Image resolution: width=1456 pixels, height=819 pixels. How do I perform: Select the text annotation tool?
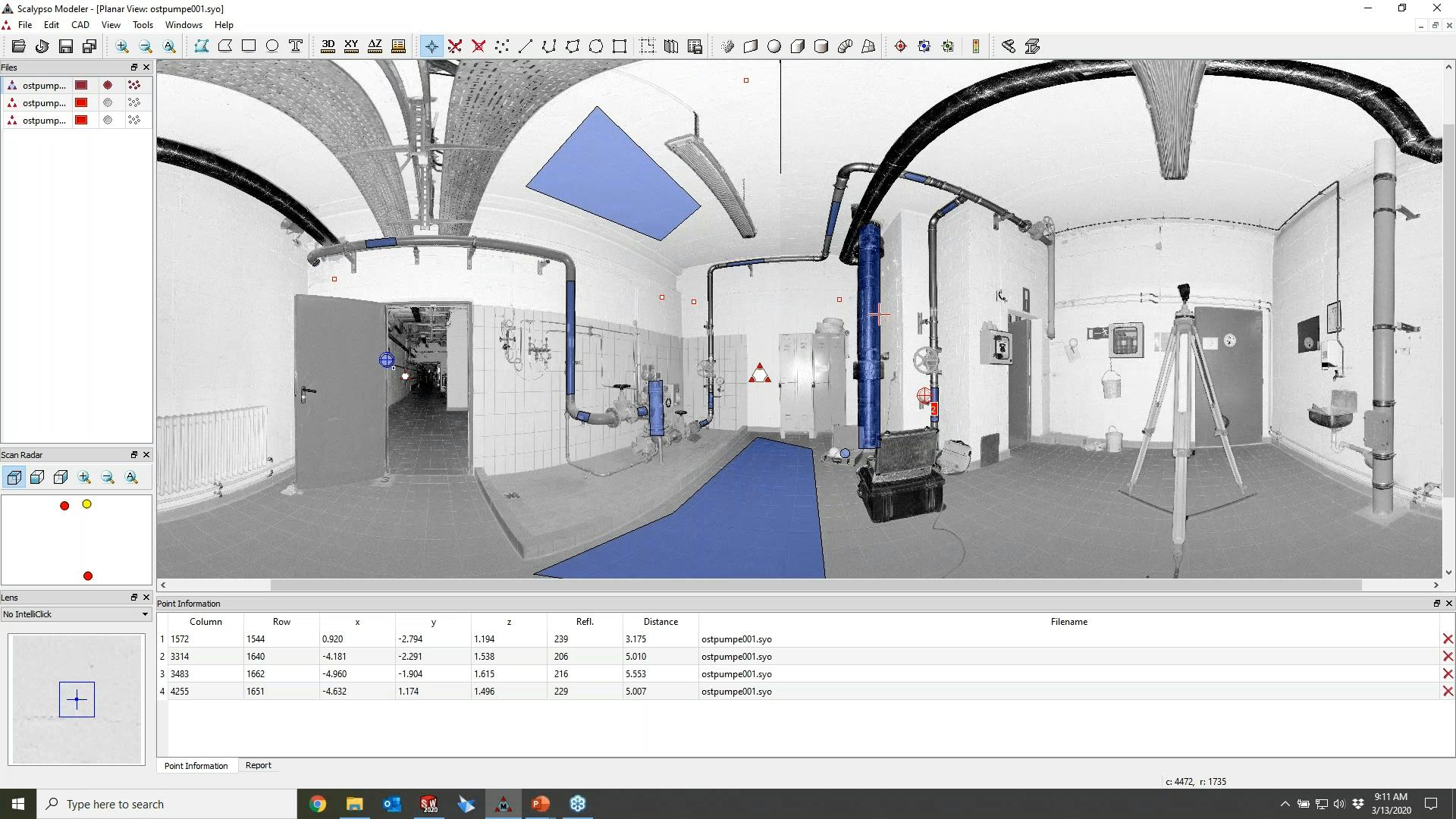click(296, 46)
